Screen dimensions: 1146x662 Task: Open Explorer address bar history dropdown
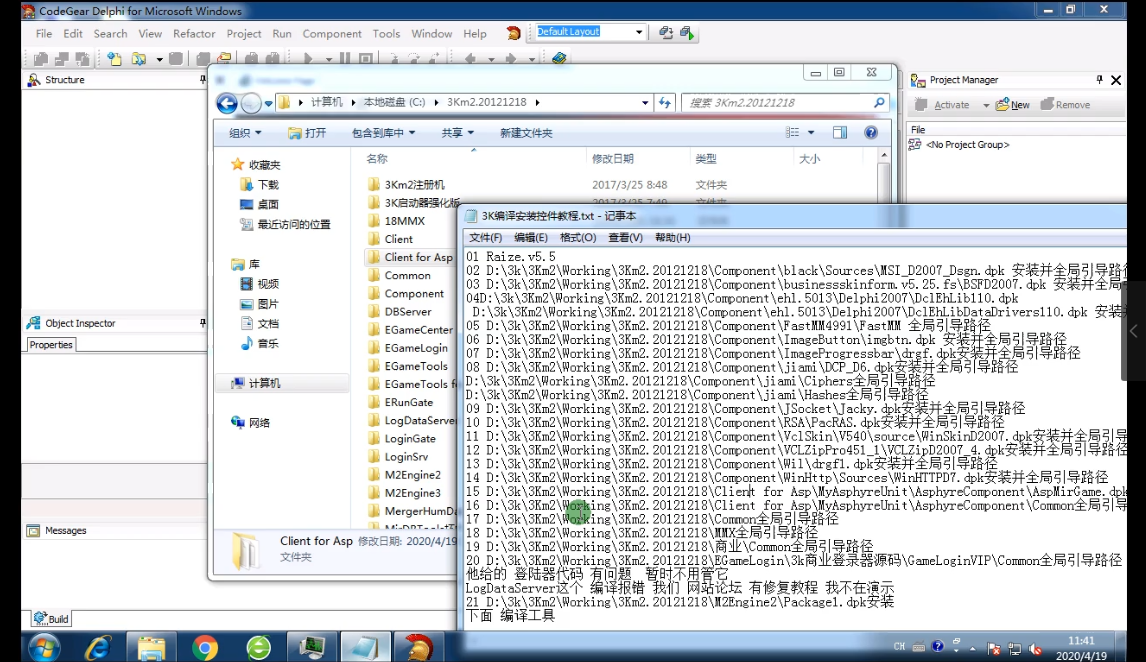(645, 103)
